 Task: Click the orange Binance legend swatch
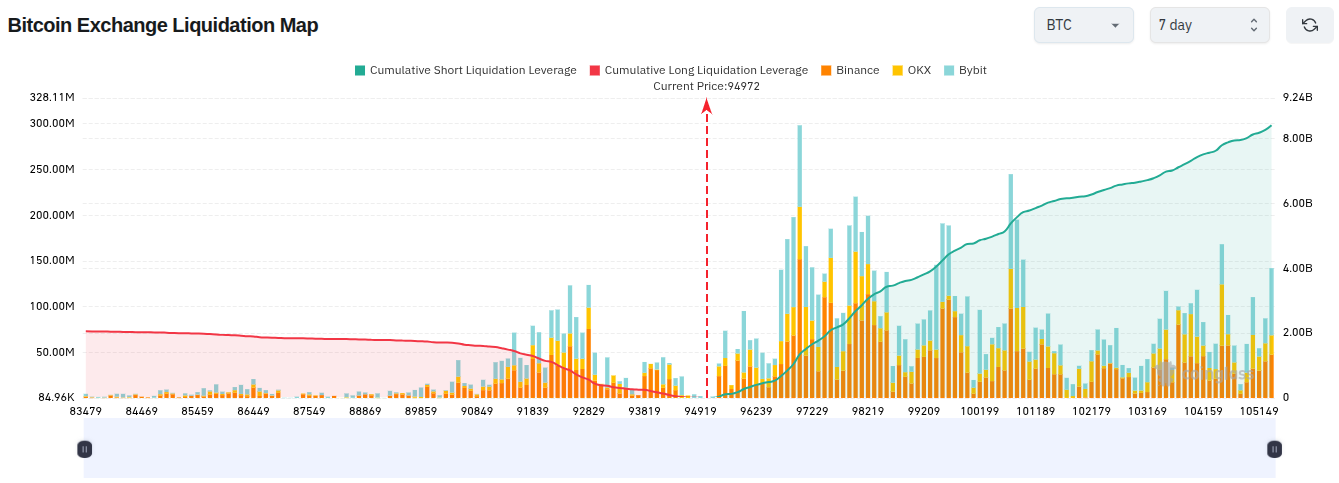pyautogui.click(x=826, y=71)
